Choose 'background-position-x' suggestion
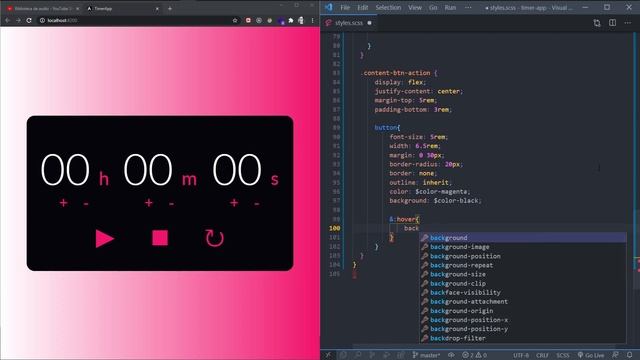 pyautogui.click(x=523, y=320)
